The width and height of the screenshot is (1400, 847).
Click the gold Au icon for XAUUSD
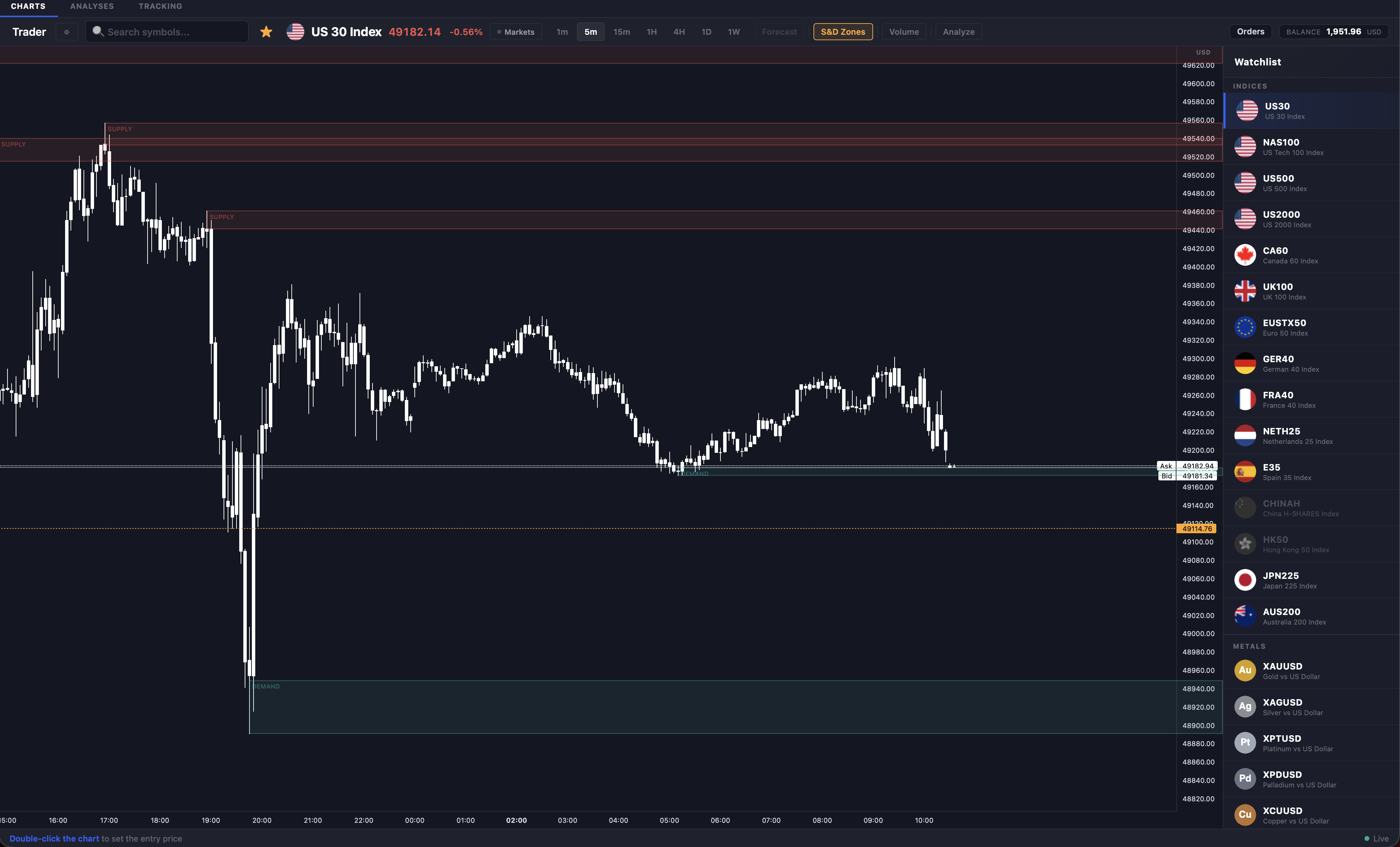tap(1245, 670)
